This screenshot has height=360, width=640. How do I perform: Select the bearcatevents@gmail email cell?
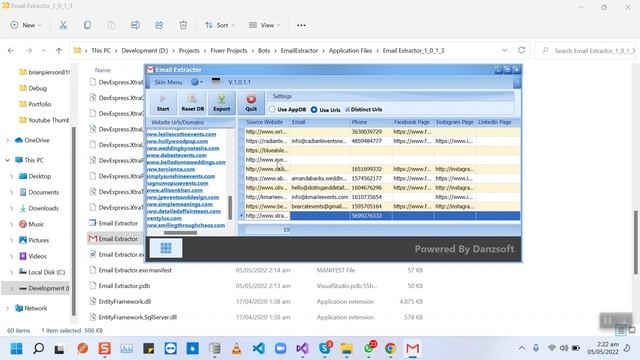coord(320,206)
